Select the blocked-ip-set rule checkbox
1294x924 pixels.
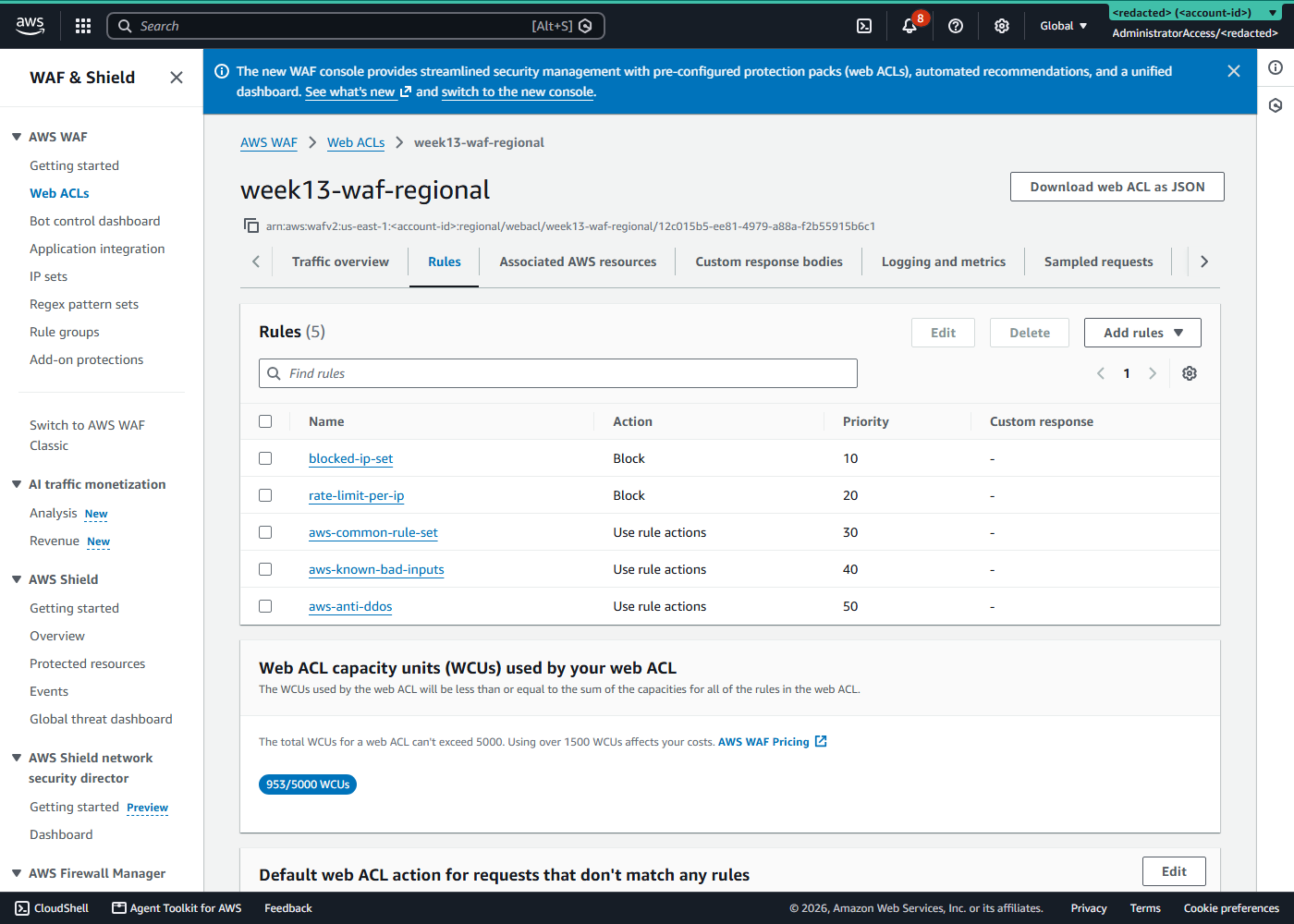[x=265, y=458]
